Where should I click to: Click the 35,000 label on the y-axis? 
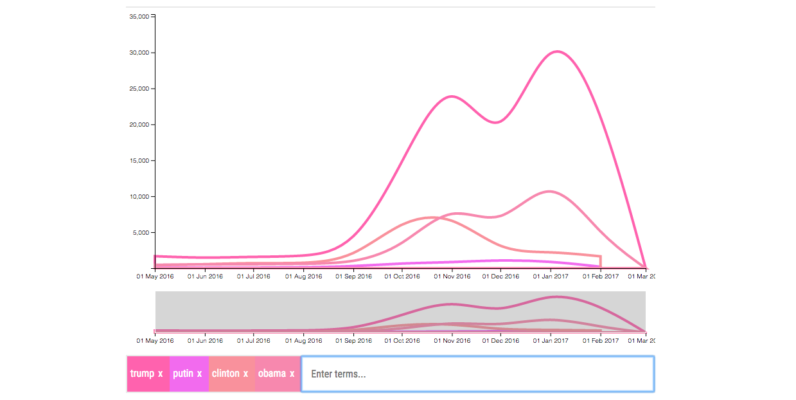(138, 17)
